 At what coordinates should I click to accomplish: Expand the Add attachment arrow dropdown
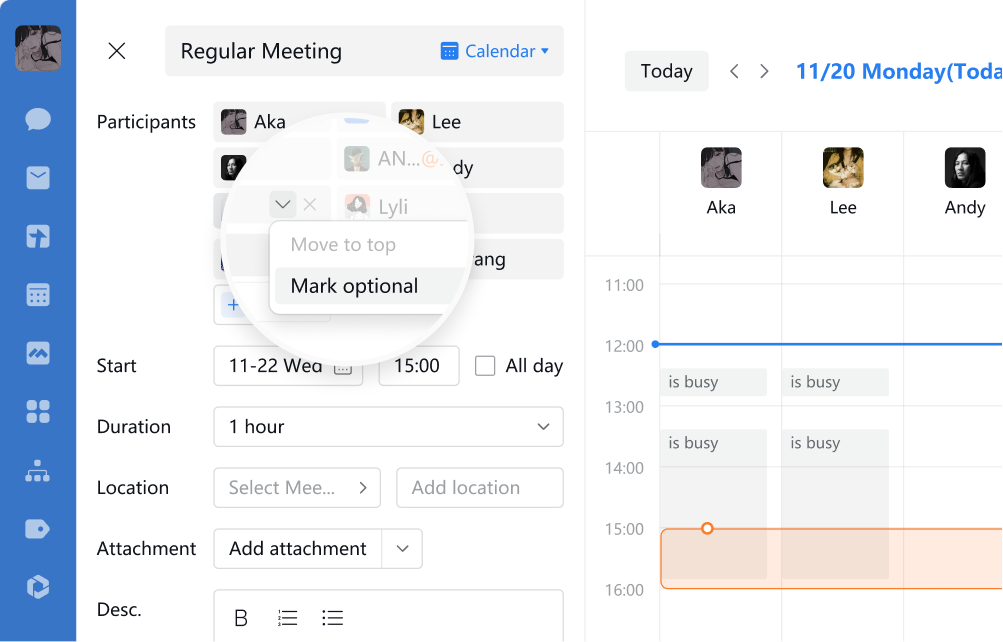402,549
